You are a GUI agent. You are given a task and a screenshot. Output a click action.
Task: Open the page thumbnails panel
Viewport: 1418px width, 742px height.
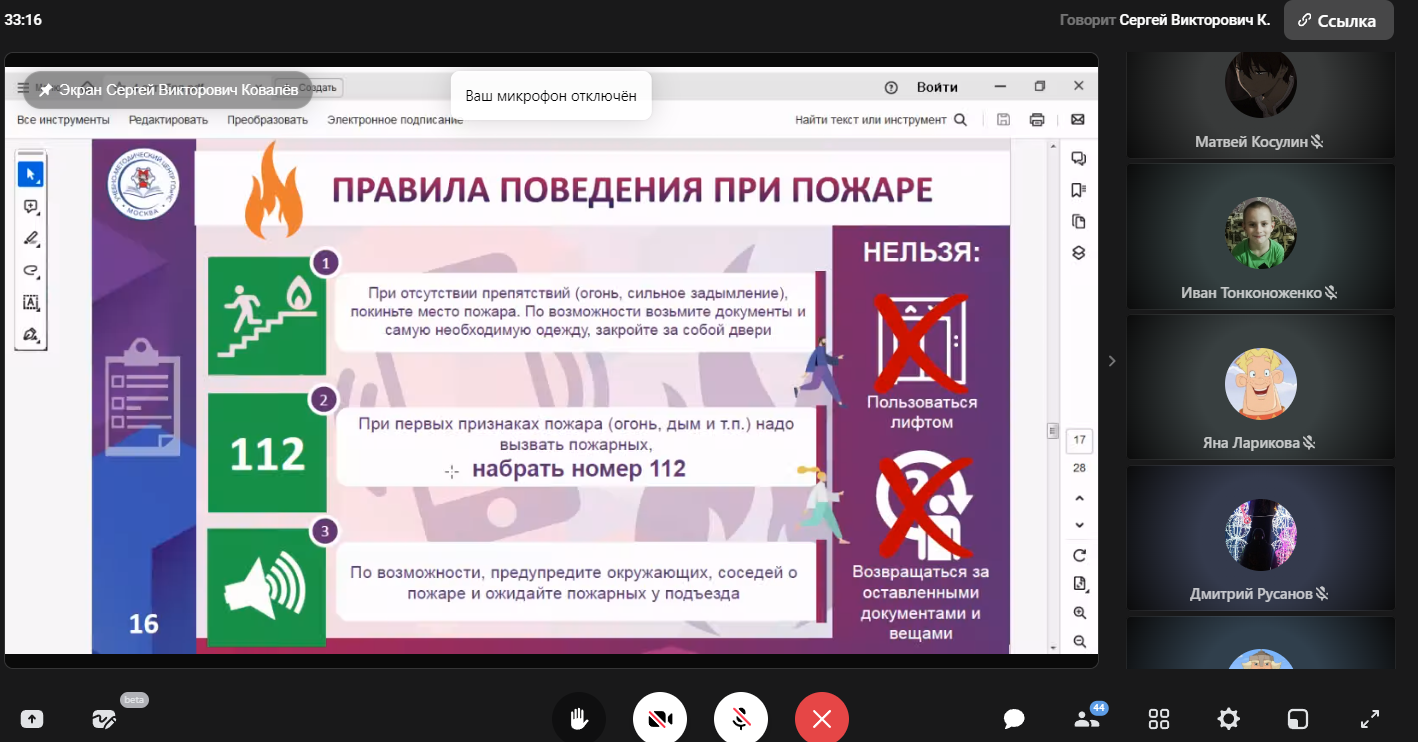1079,222
